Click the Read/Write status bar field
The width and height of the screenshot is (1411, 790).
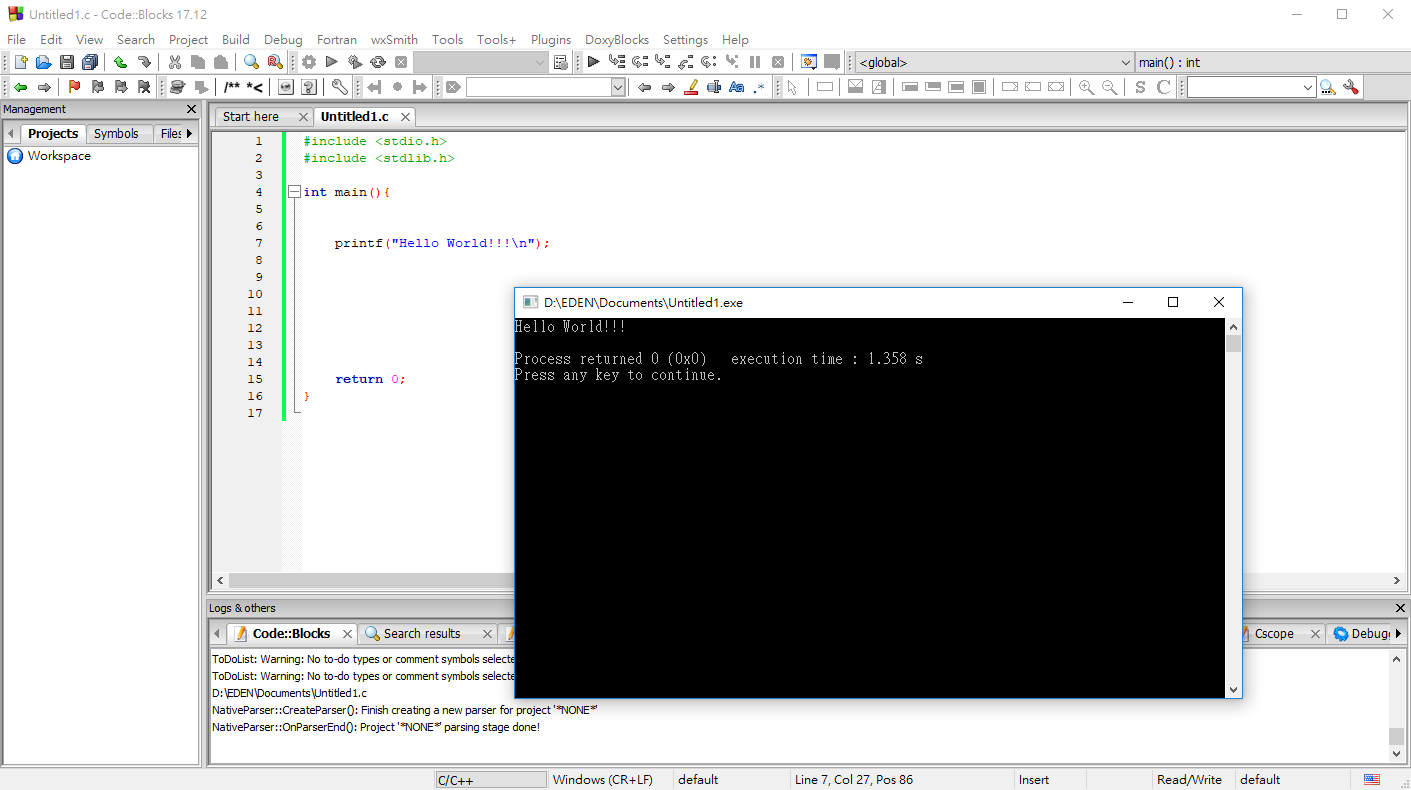pyautogui.click(x=1189, y=779)
